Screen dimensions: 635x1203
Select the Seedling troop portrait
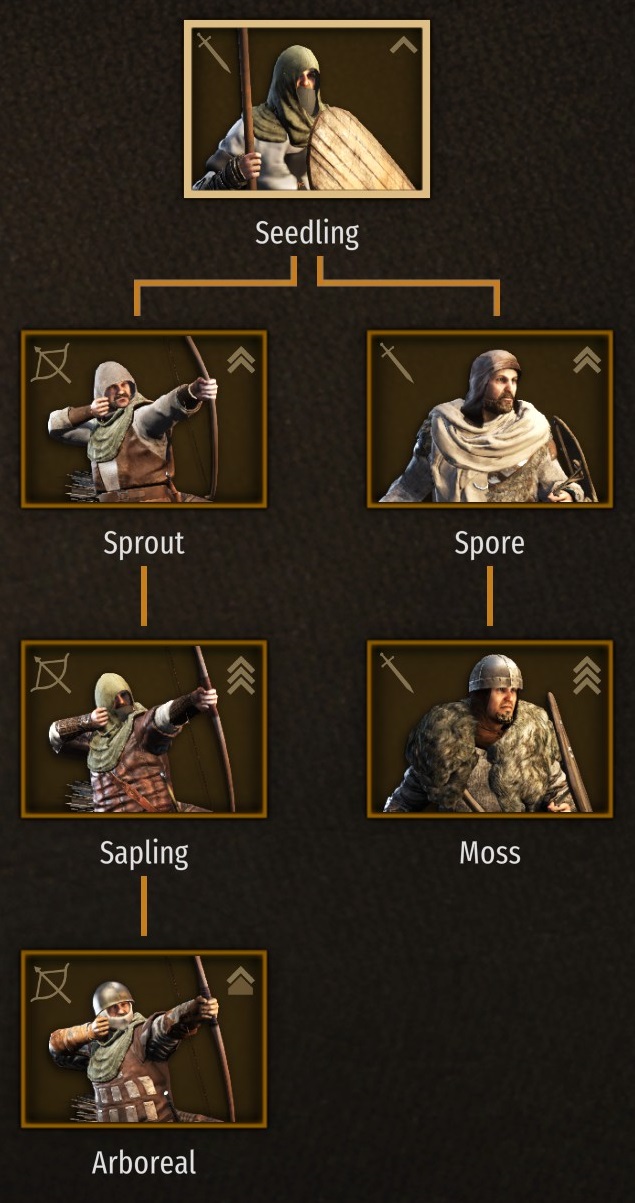coord(307,108)
